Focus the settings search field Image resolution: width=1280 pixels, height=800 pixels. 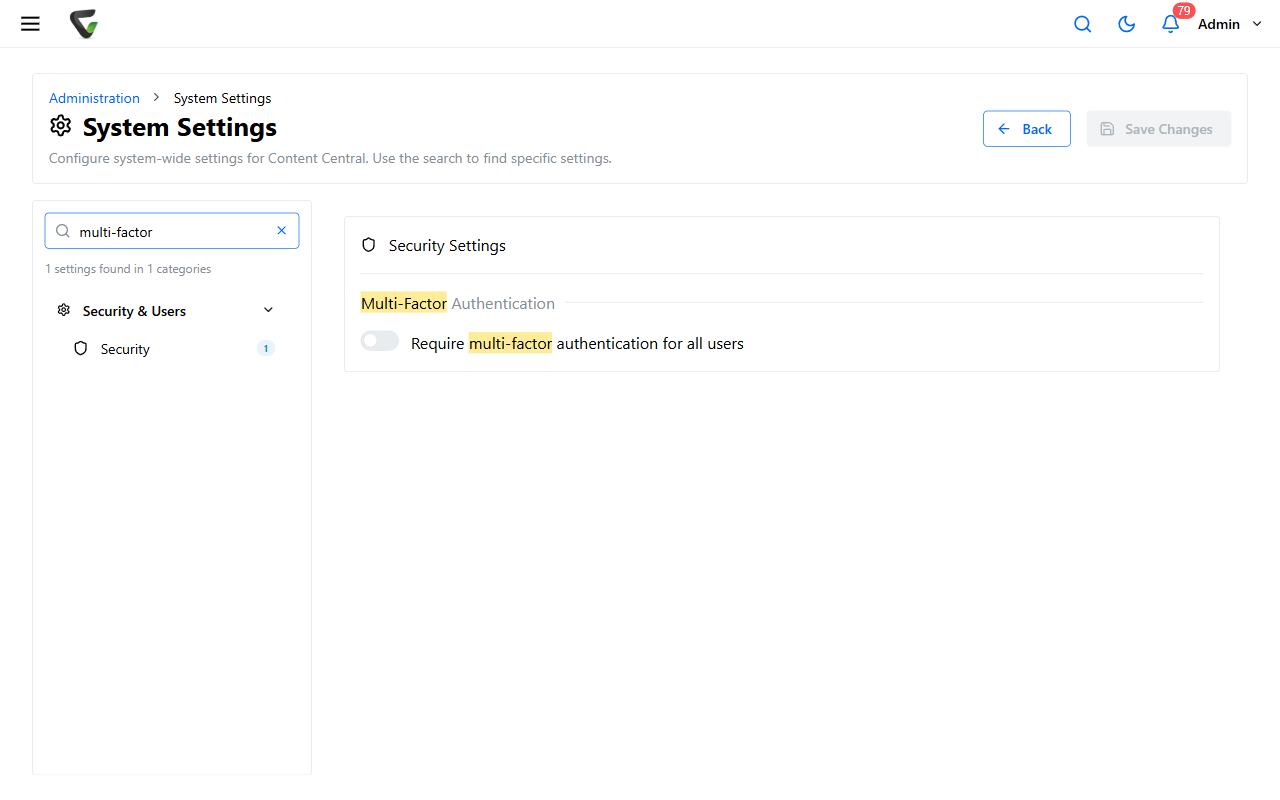coord(172,231)
